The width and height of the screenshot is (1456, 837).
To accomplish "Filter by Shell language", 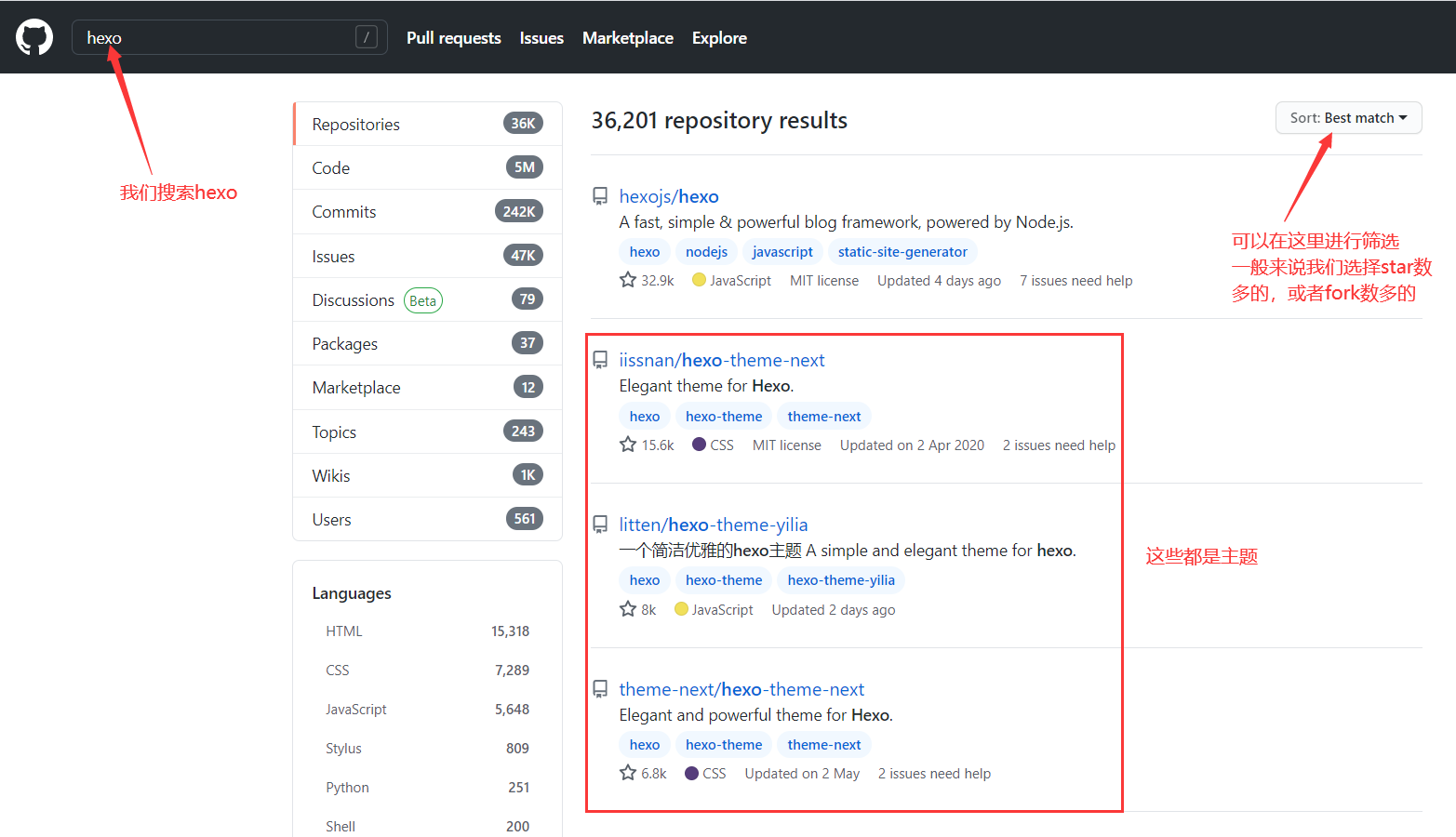I will click(x=428, y=826).
